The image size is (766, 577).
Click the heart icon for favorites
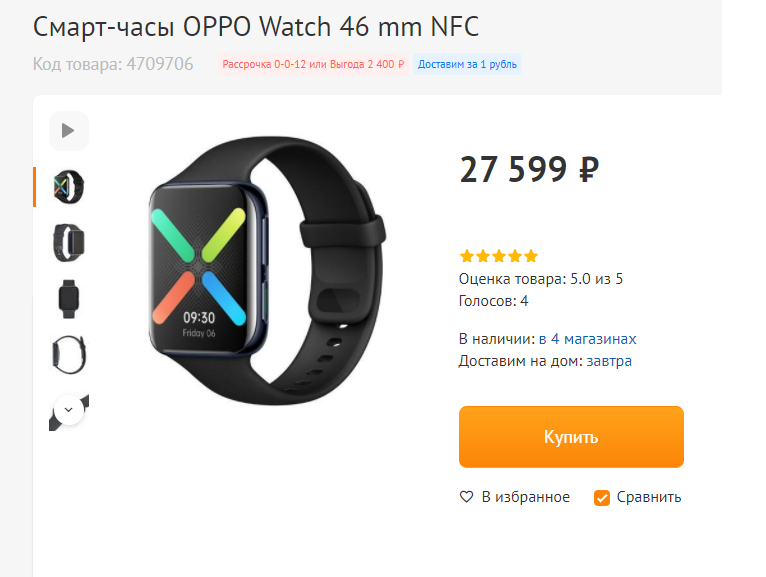pyautogui.click(x=467, y=497)
